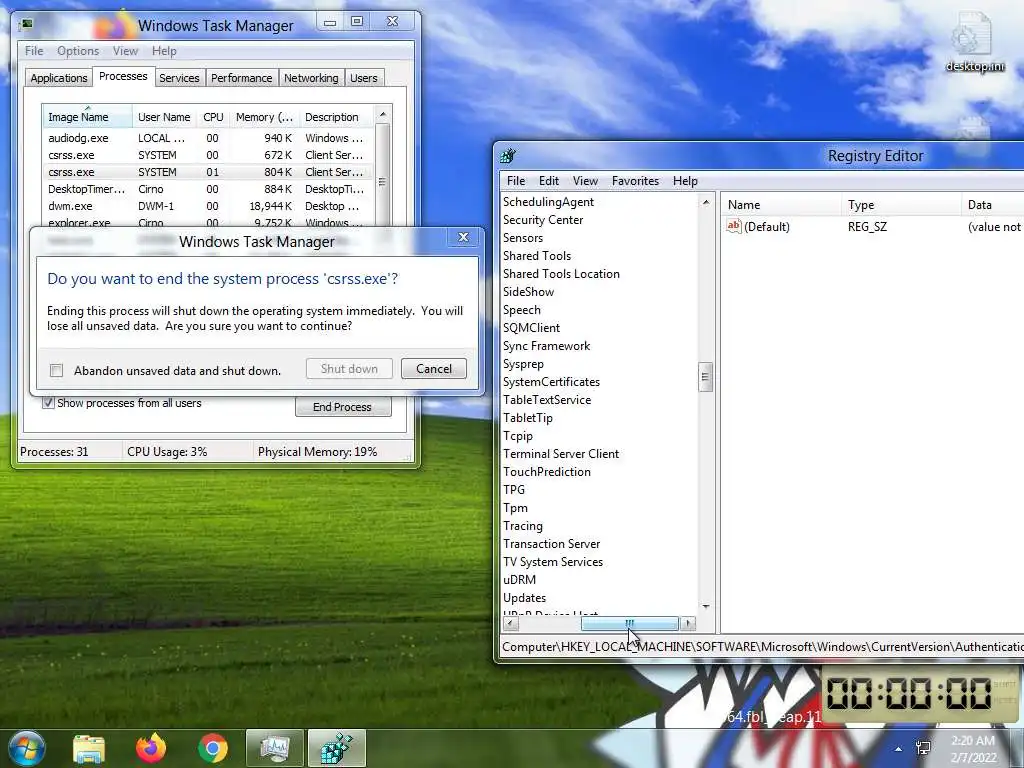Close the csrss.exe confirmation dialog

tap(463, 237)
